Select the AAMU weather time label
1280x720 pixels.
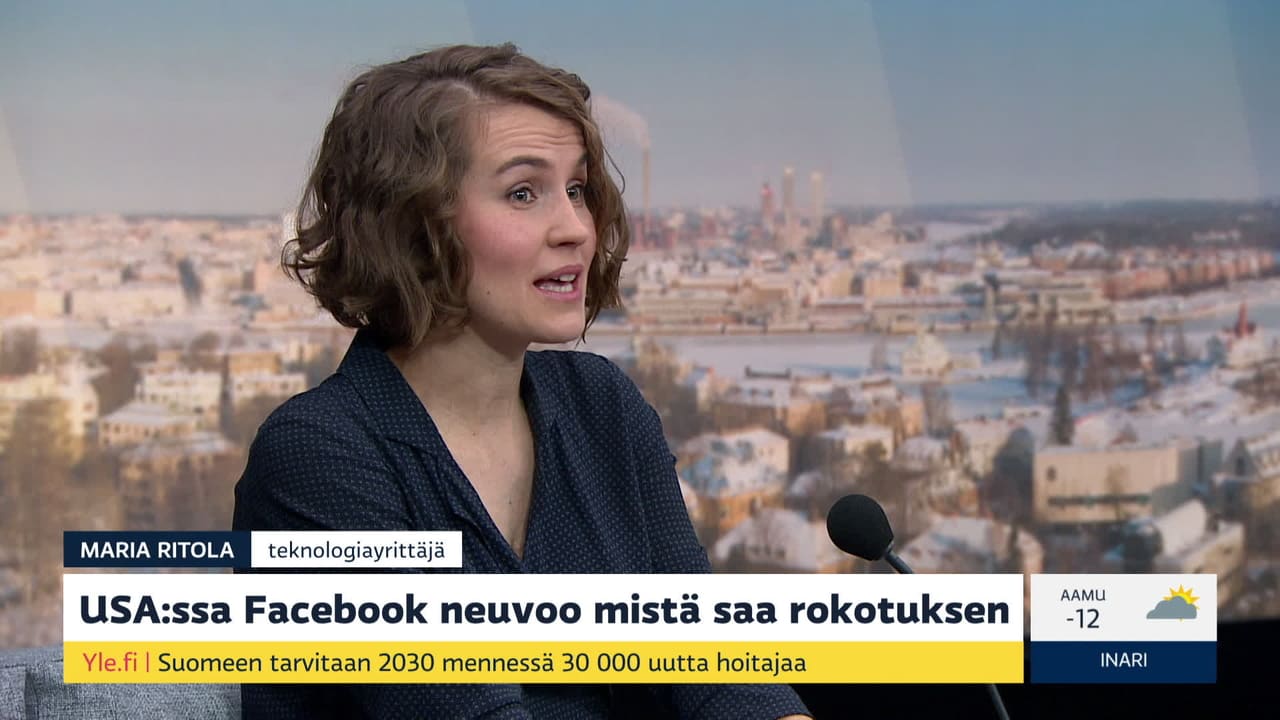[x=1083, y=595]
